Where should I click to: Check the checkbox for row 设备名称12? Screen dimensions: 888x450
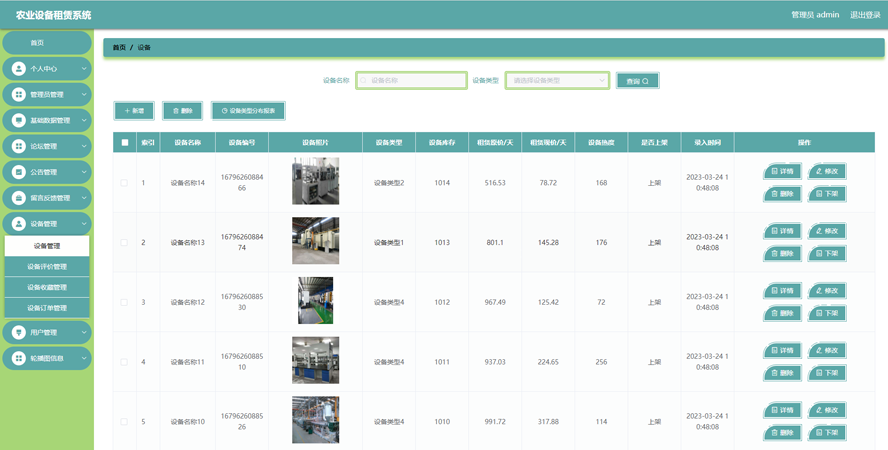[x=124, y=302]
